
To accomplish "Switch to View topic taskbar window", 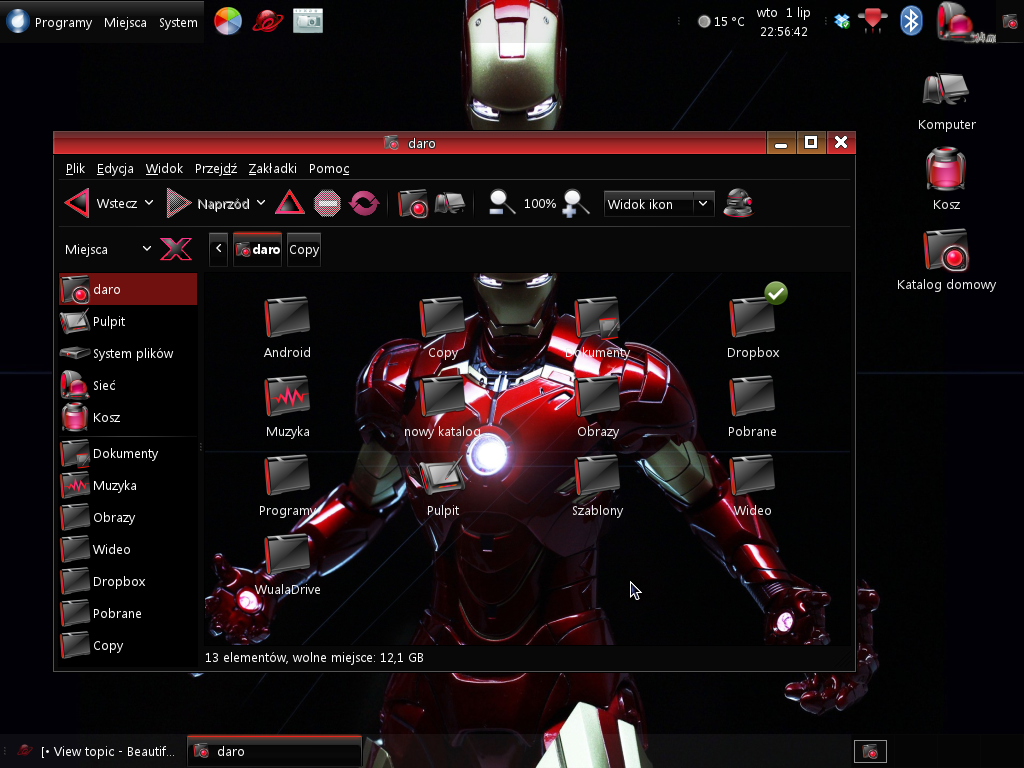I will point(95,752).
